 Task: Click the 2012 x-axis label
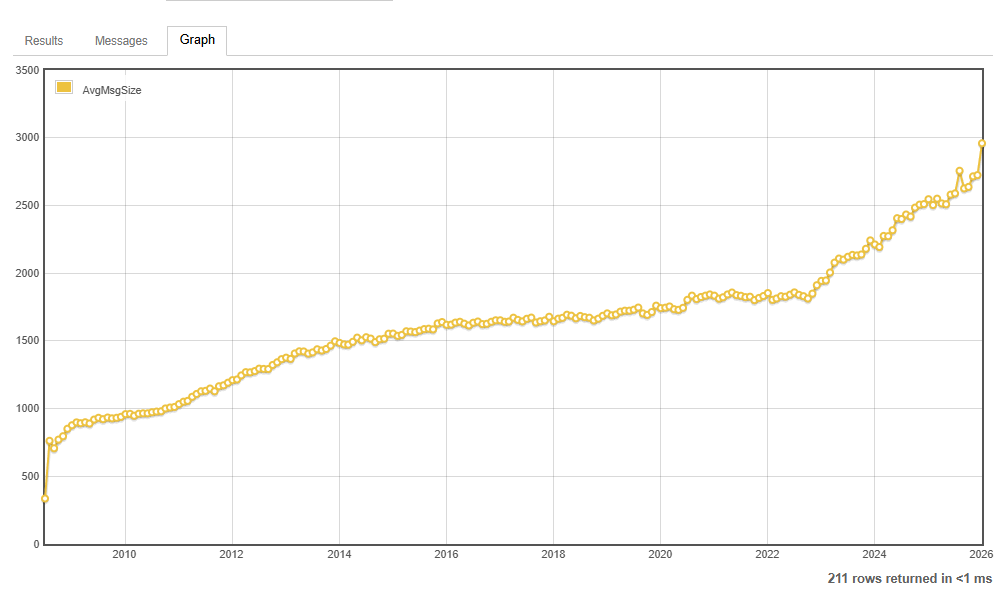(231, 554)
